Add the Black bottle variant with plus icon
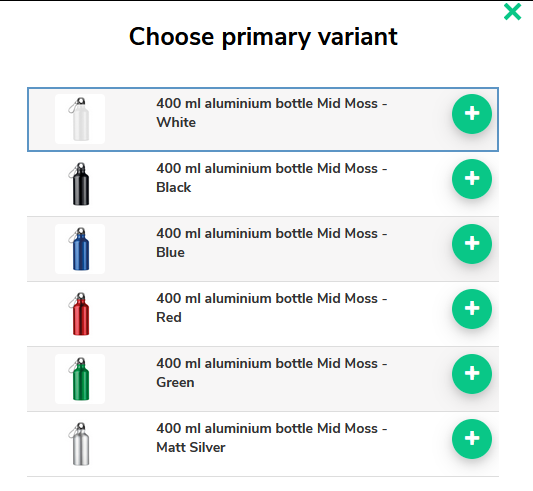This screenshot has height=491, width=533. coord(471,179)
